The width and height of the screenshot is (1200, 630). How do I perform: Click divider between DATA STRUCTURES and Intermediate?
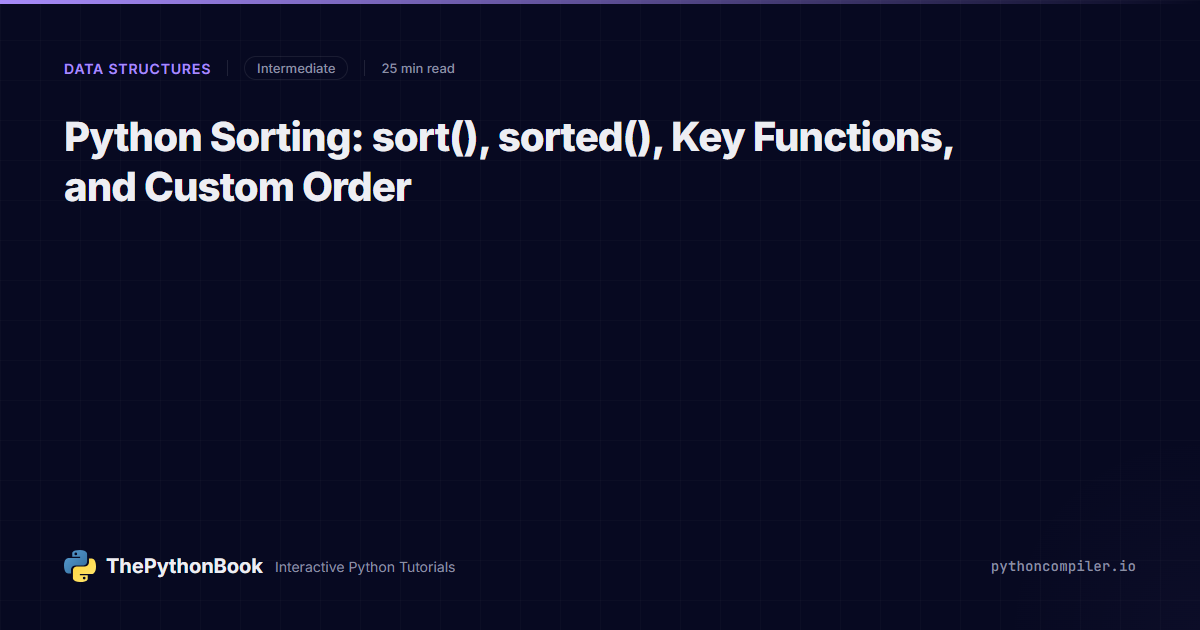(x=227, y=69)
